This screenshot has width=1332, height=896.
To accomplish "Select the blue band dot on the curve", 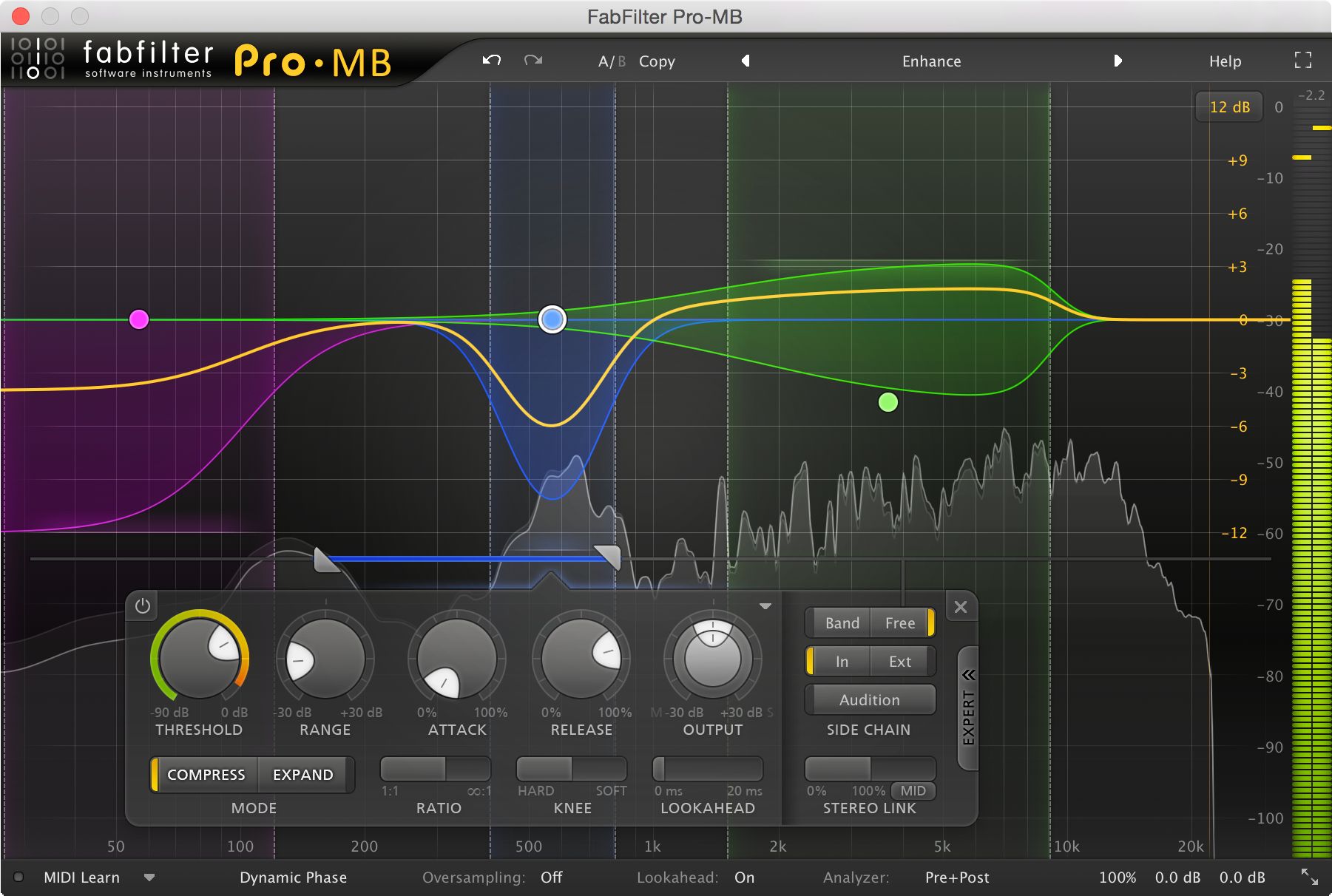I will click(x=551, y=319).
